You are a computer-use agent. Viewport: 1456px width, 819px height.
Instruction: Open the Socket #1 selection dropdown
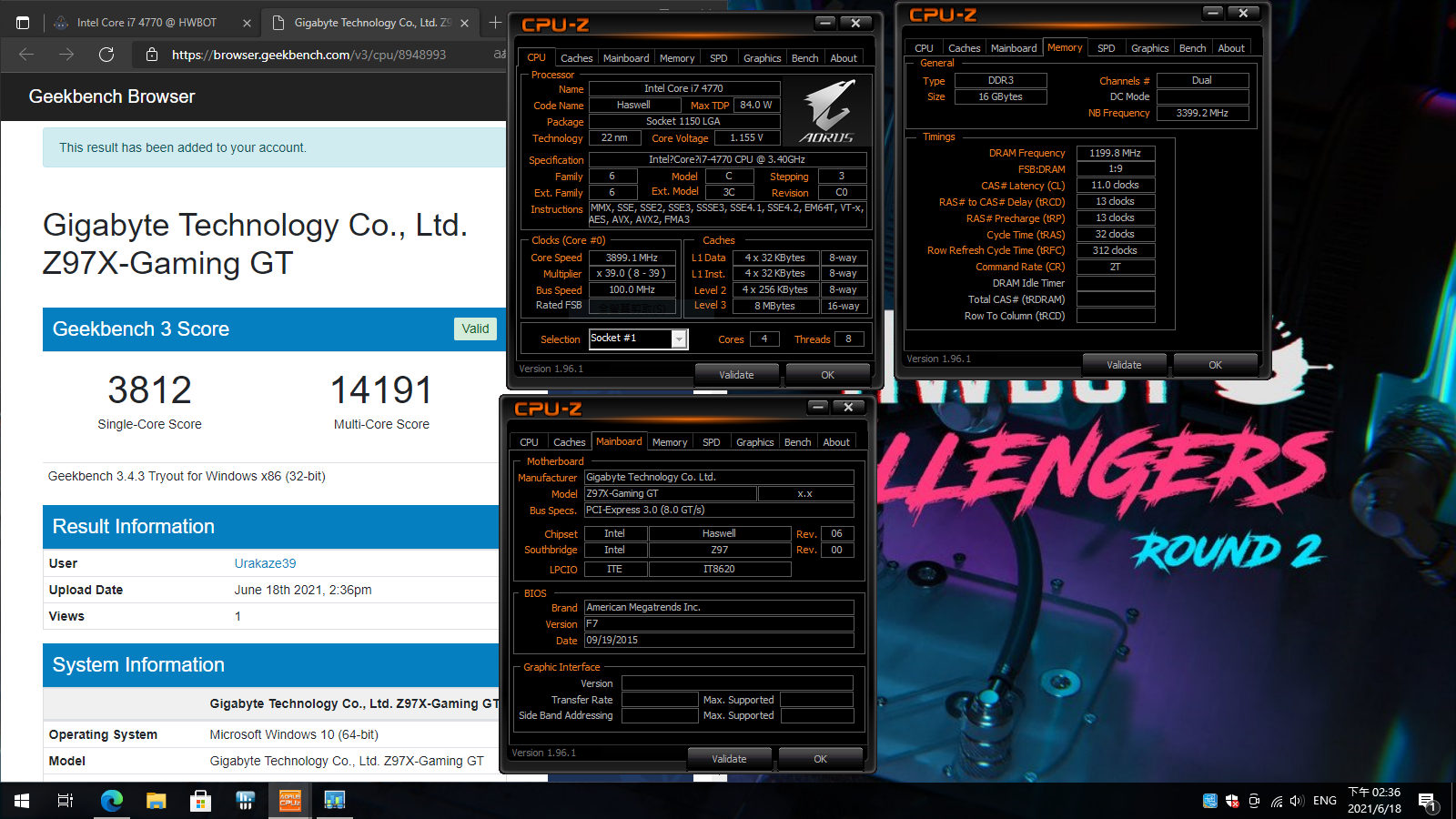pos(679,339)
